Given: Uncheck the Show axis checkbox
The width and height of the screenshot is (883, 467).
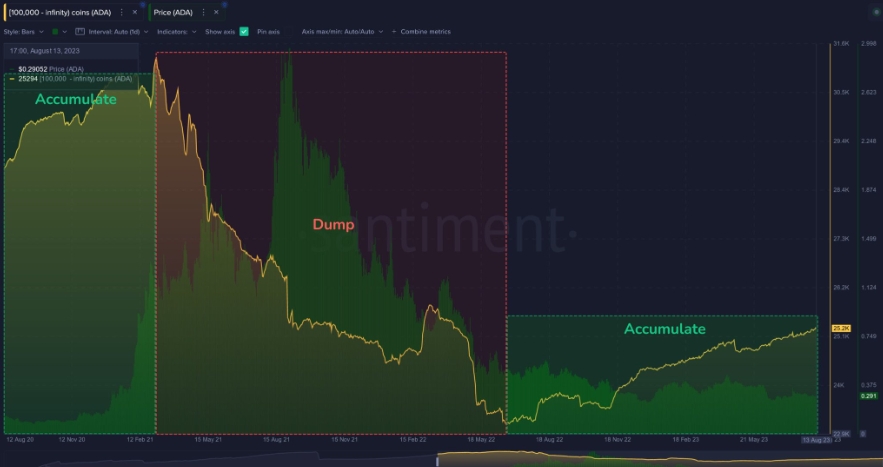Looking at the screenshot, I should click(x=244, y=32).
